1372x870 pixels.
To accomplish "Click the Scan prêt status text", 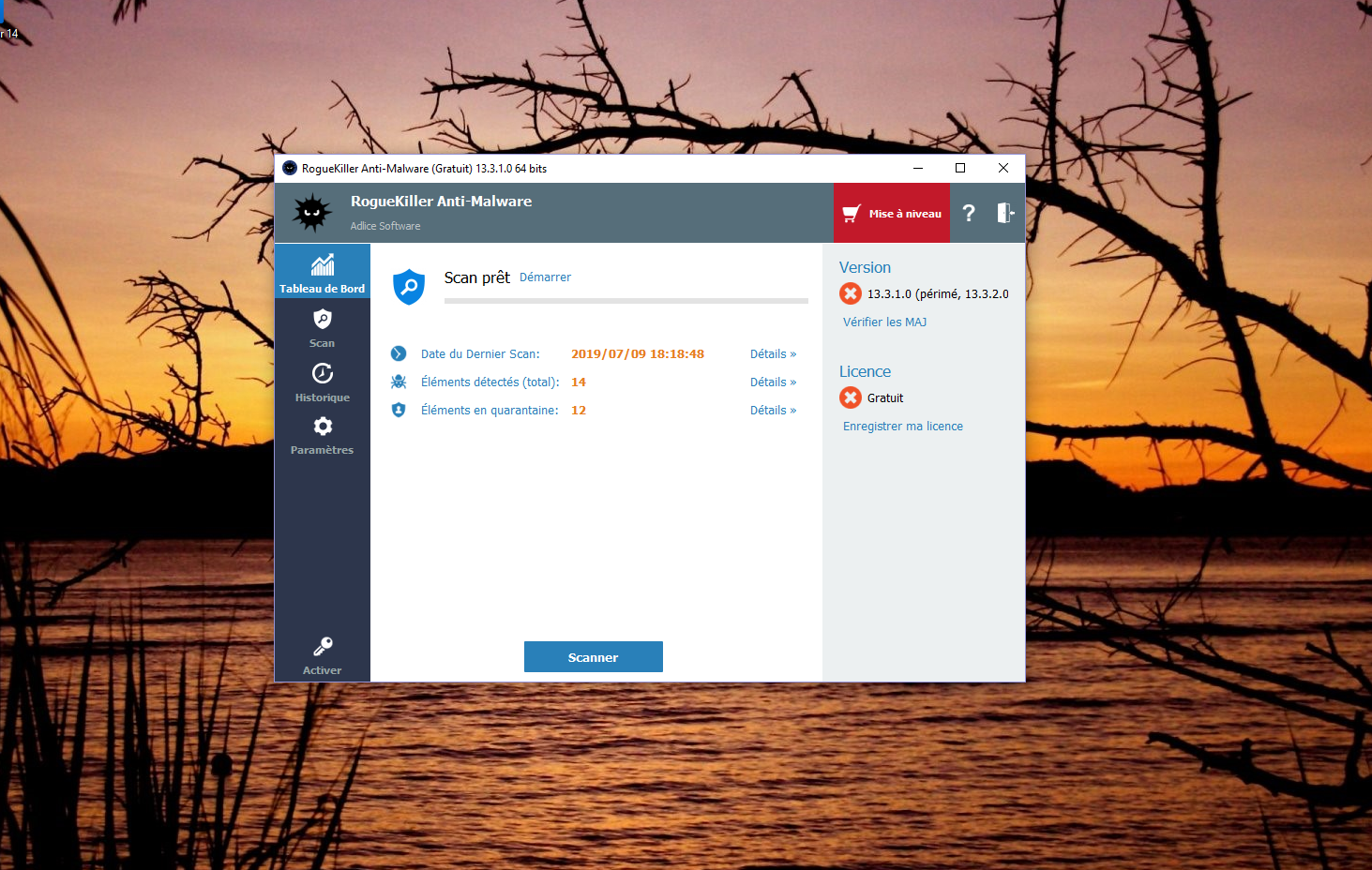I will pos(477,277).
